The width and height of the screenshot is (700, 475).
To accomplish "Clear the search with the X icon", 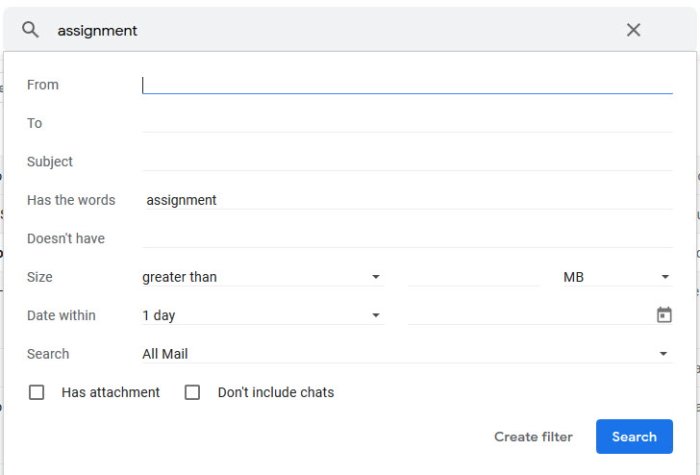I will pos(633,30).
